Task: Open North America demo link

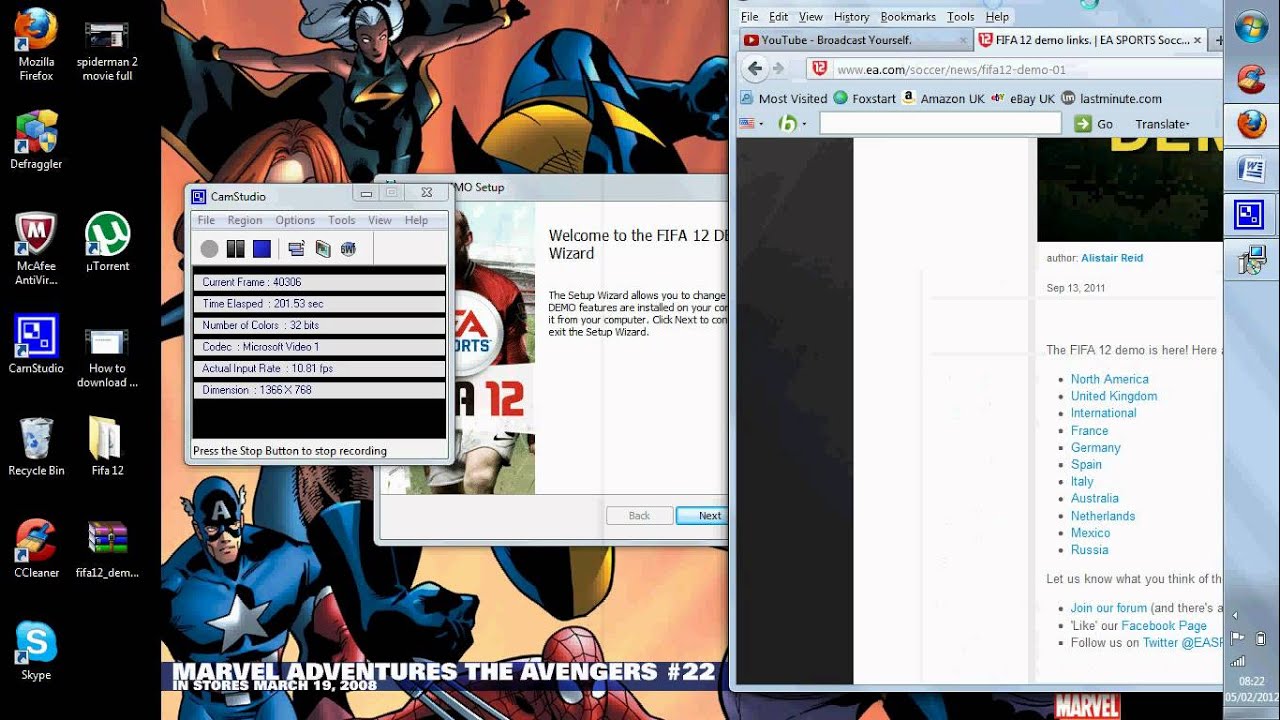Action: coord(1110,379)
